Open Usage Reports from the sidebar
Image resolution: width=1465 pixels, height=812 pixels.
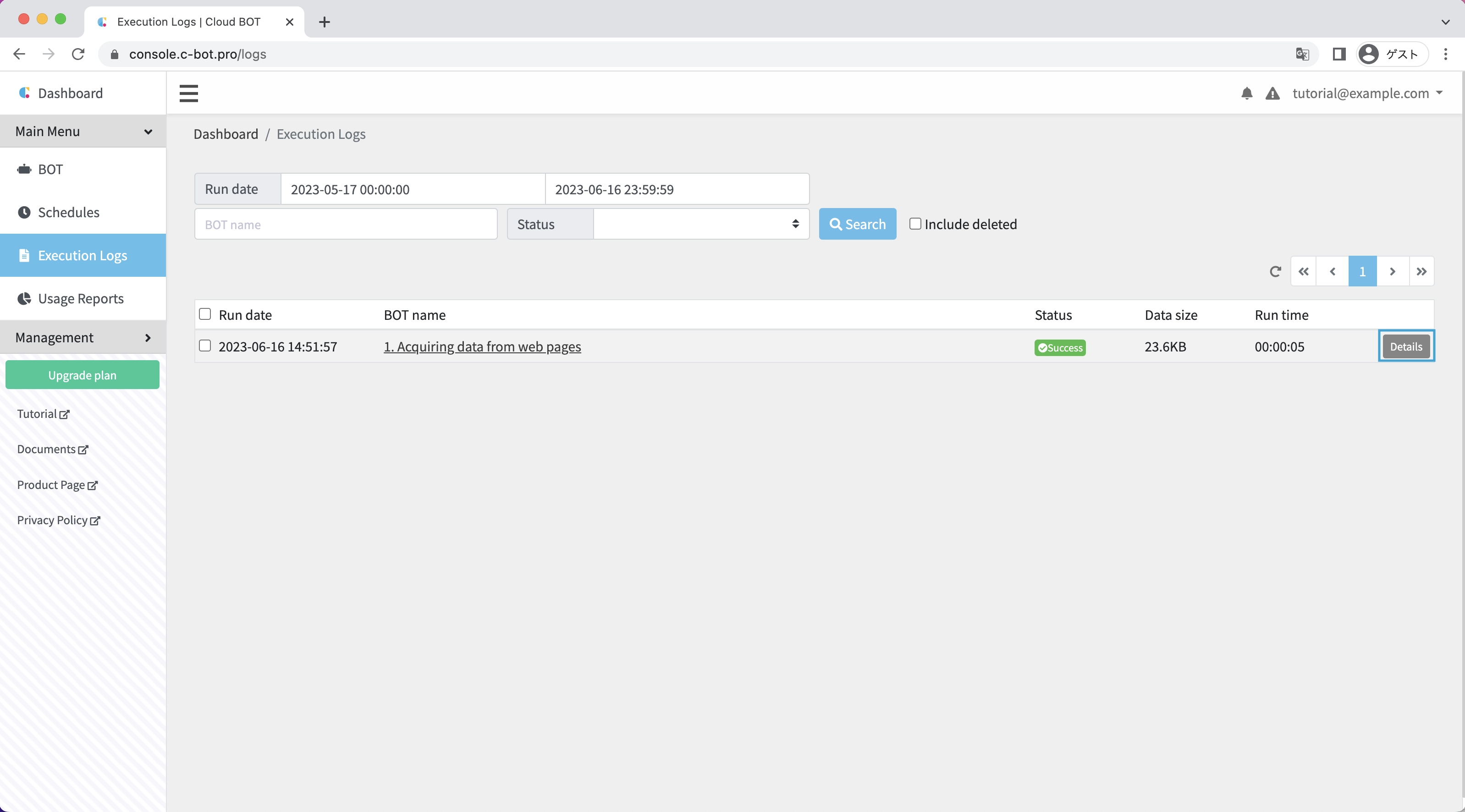point(81,298)
